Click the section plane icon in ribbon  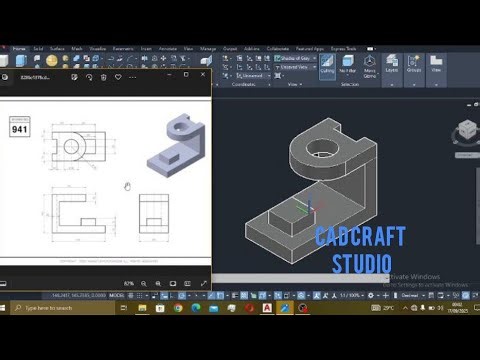click(207, 61)
